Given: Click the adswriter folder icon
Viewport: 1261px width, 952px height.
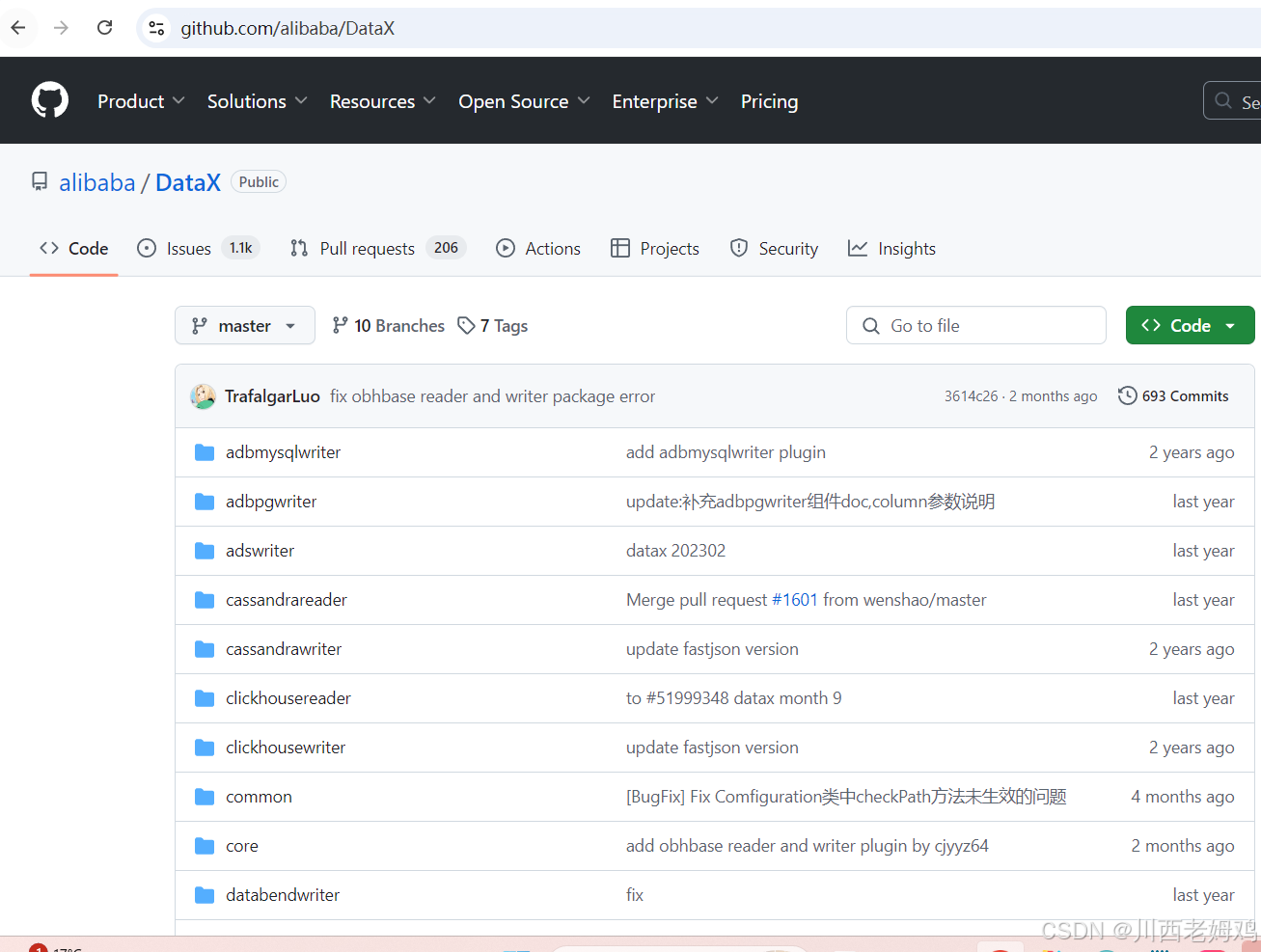Looking at the screenshot, I should [x=205, y=551].
